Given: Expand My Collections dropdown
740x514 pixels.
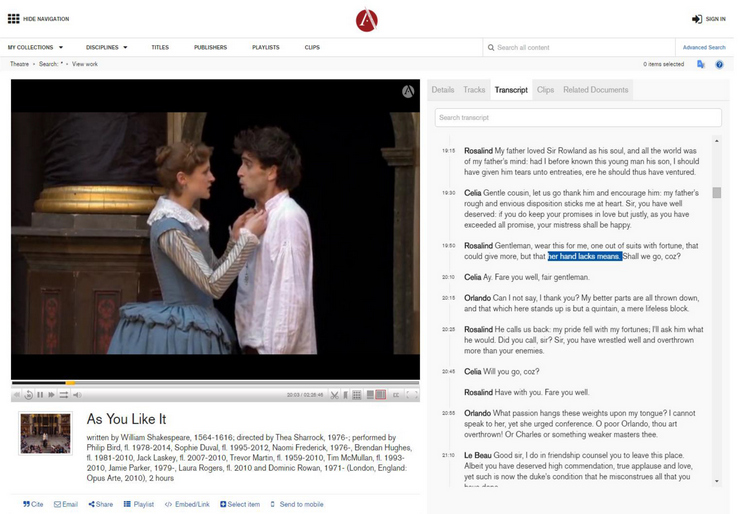Looking at the screenshot, I should tap(35, 47).
